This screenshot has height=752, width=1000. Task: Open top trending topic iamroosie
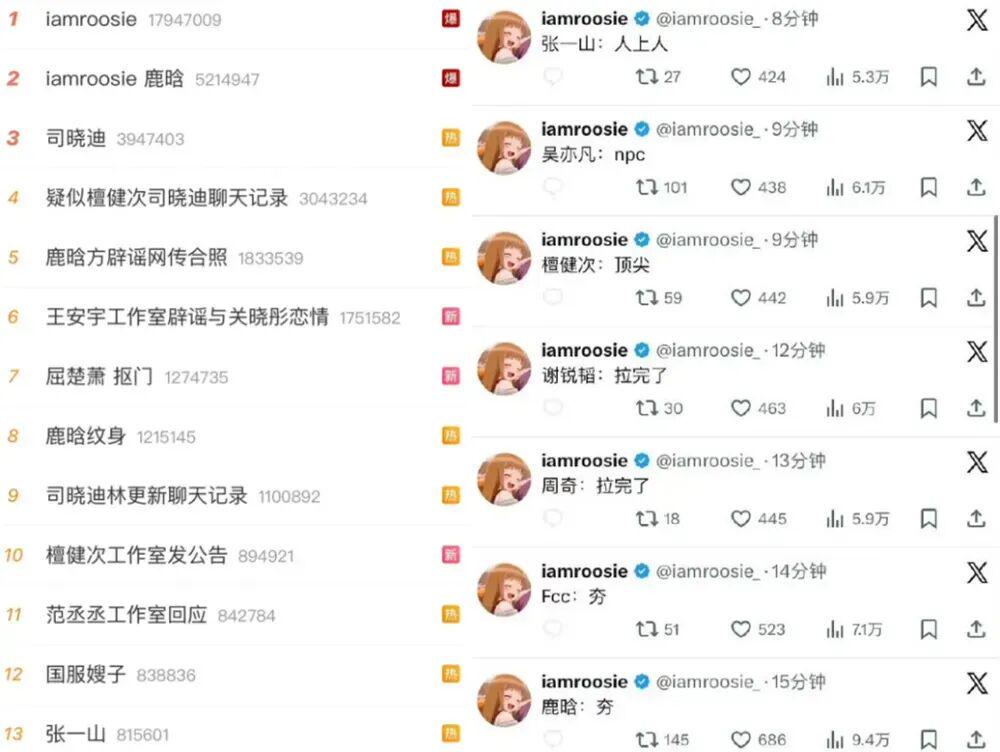pyautogui.click(x=91, y=19)
